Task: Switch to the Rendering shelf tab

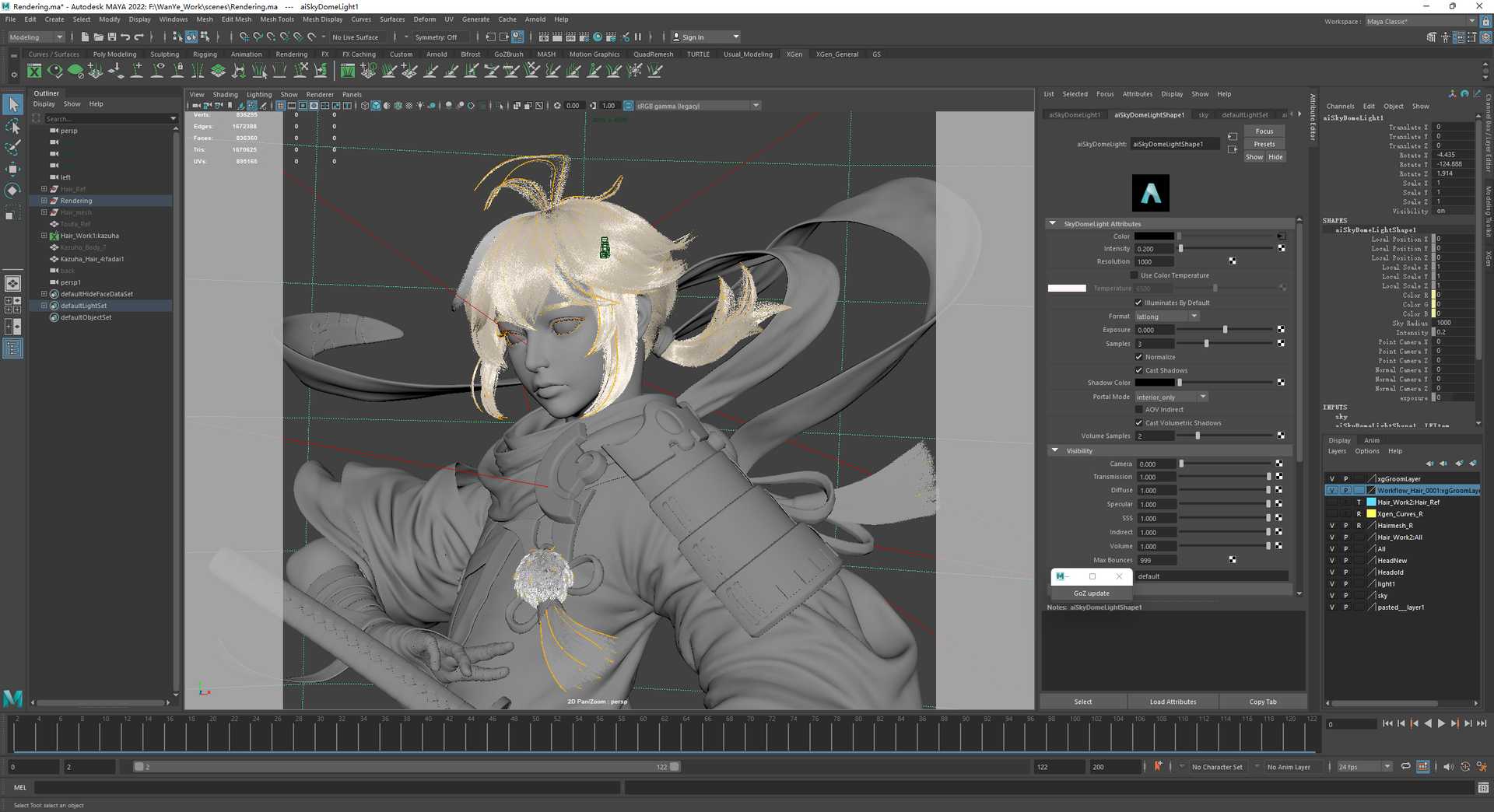Action: 291,54
